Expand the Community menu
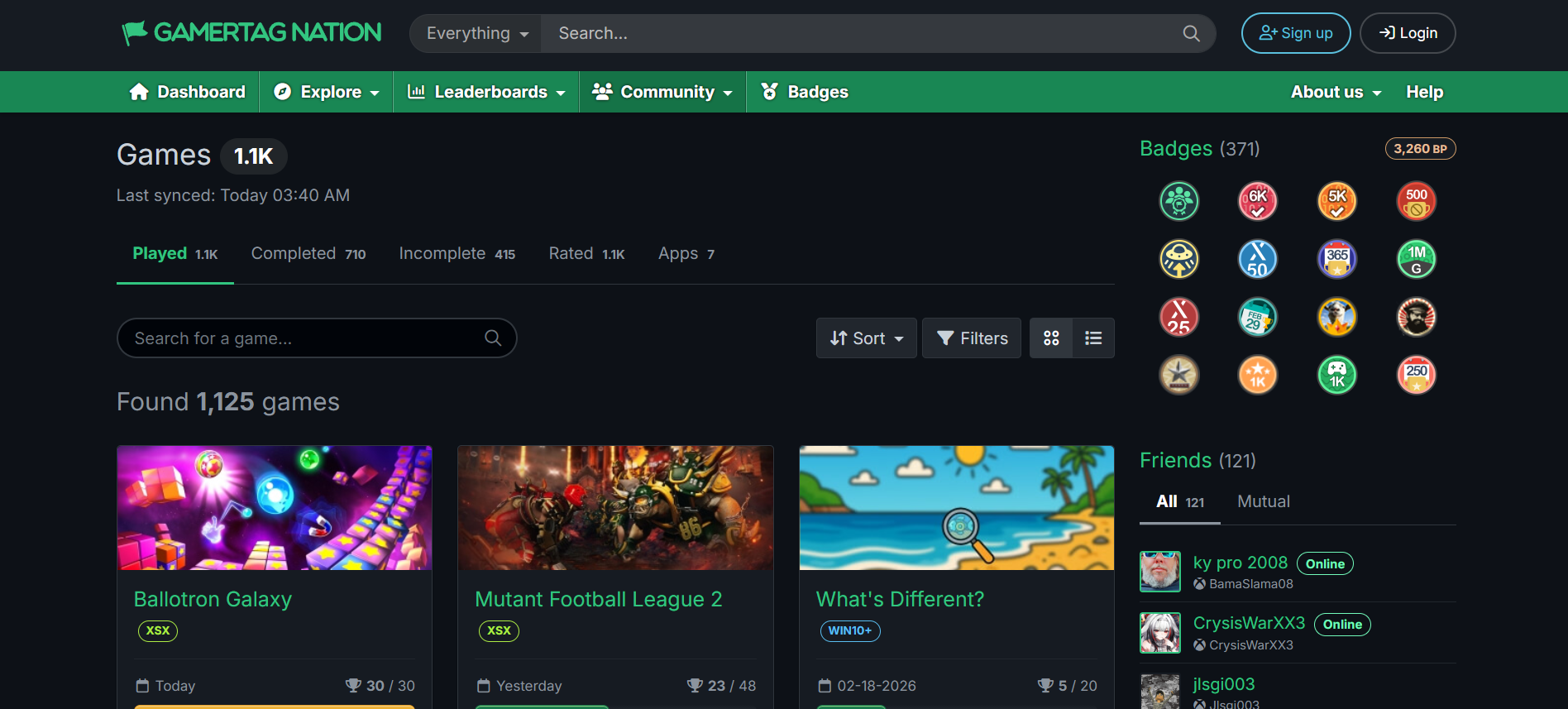This screenshot has height=709, width=1568. click(662, 92)
